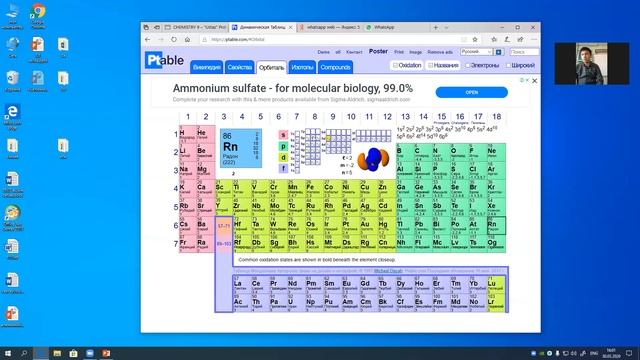Click the OPEN button in the ad
This screenshot has width=640, height=360.
[x=471, y=92]
